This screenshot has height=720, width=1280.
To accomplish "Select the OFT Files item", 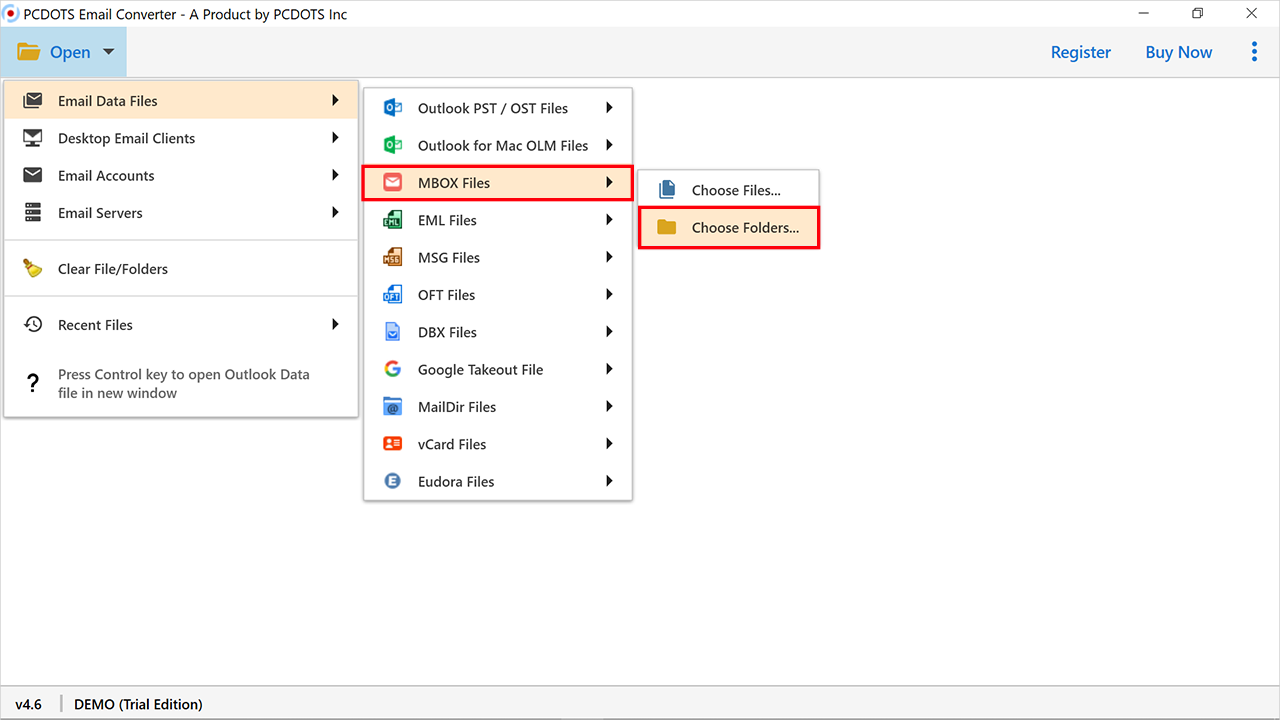I will 498,294.
